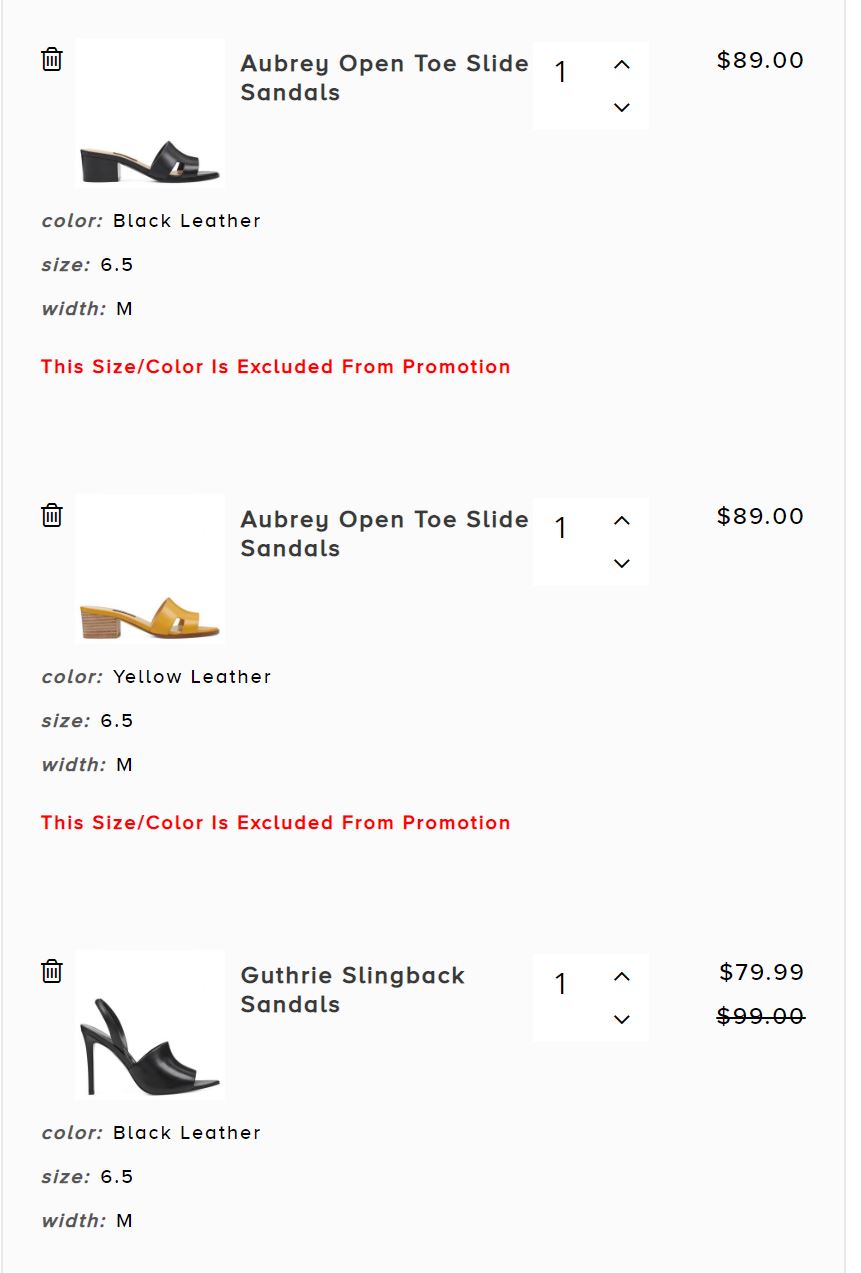The width and height of the screenshot is (861, 1273).
Task: Open the black Aubrey slide sandal thumbnail
Action: (x=150, y=114)
